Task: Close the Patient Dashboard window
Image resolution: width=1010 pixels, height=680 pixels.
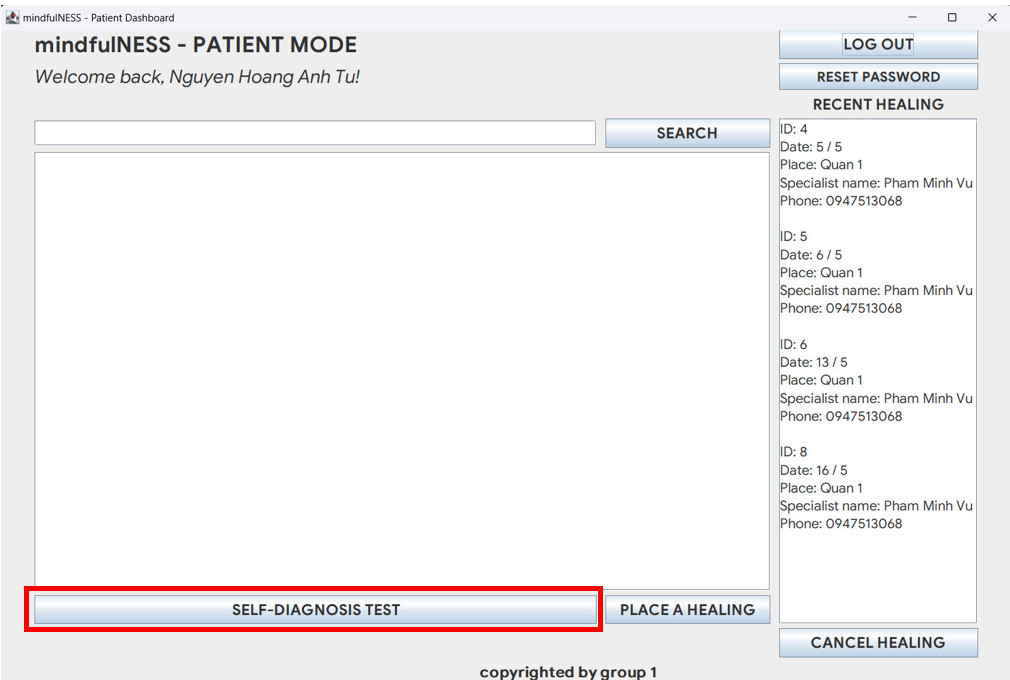Action: tap(992, 17)
